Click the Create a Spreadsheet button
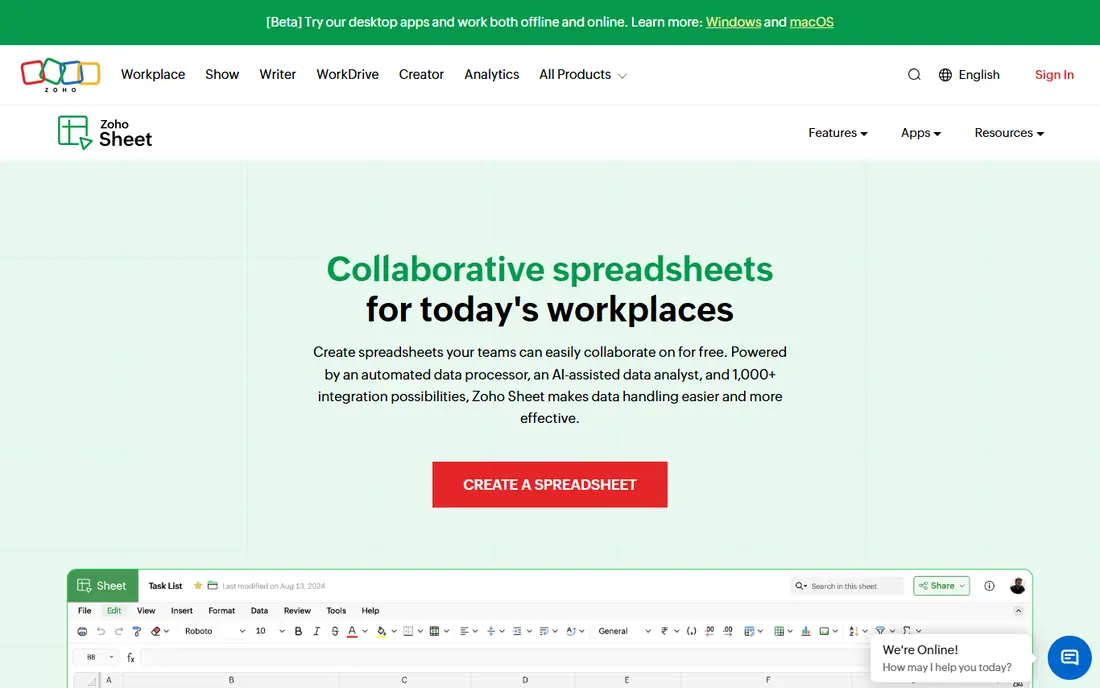 pyautogui.click(x=549, y=485)
